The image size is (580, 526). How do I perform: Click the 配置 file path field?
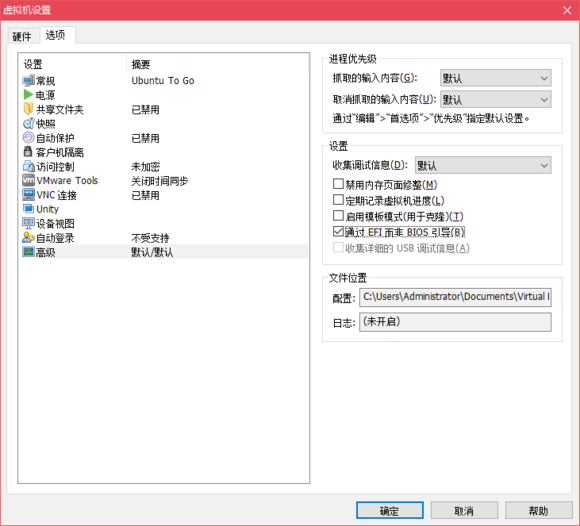[x=455, y=297]
